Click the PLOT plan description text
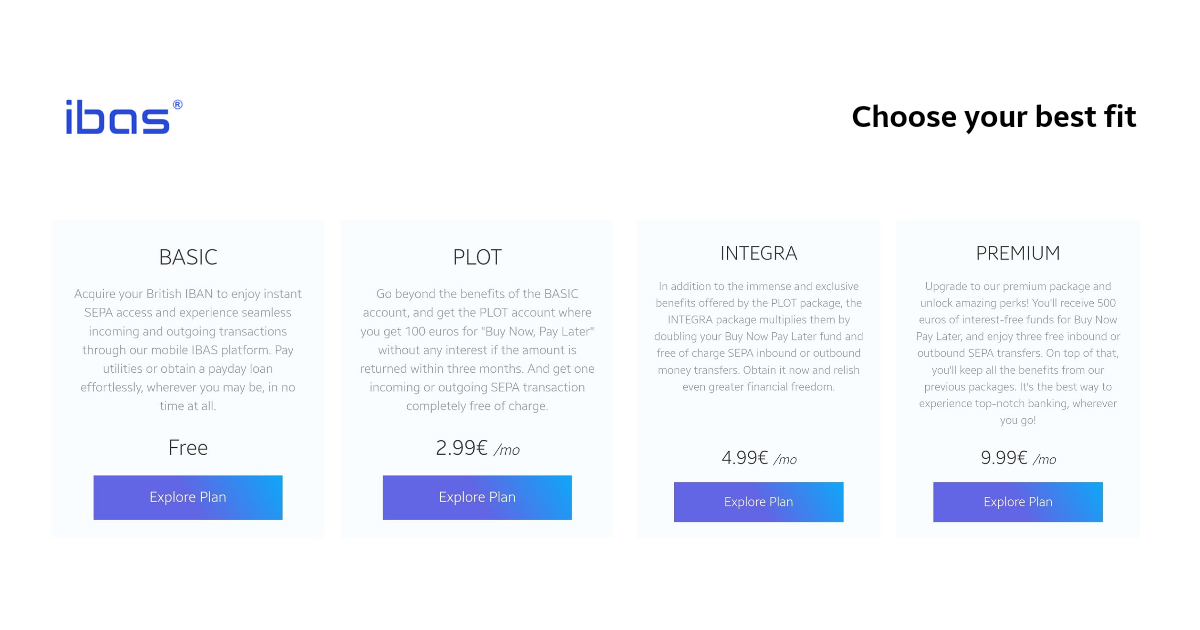This screenshot has height=630, width=1200. [477, 350]
